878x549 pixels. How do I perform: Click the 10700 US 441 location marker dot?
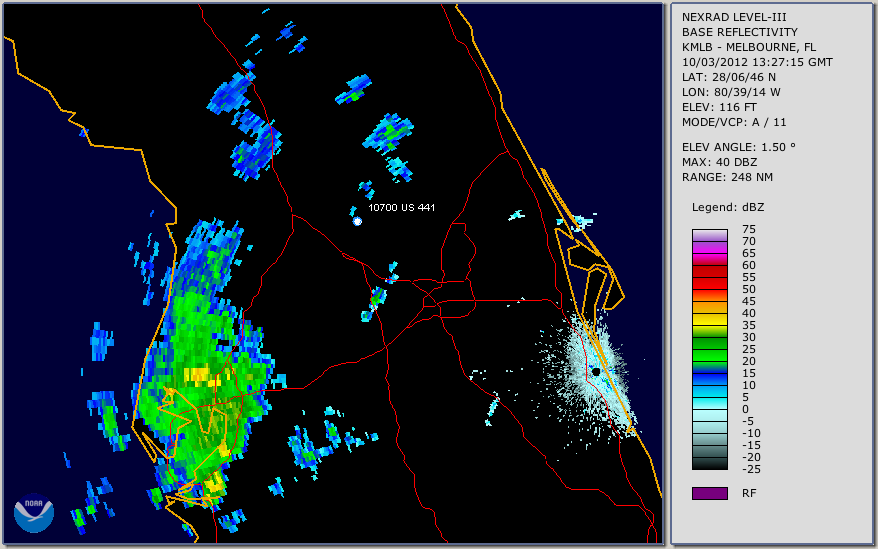pos(357,221)
